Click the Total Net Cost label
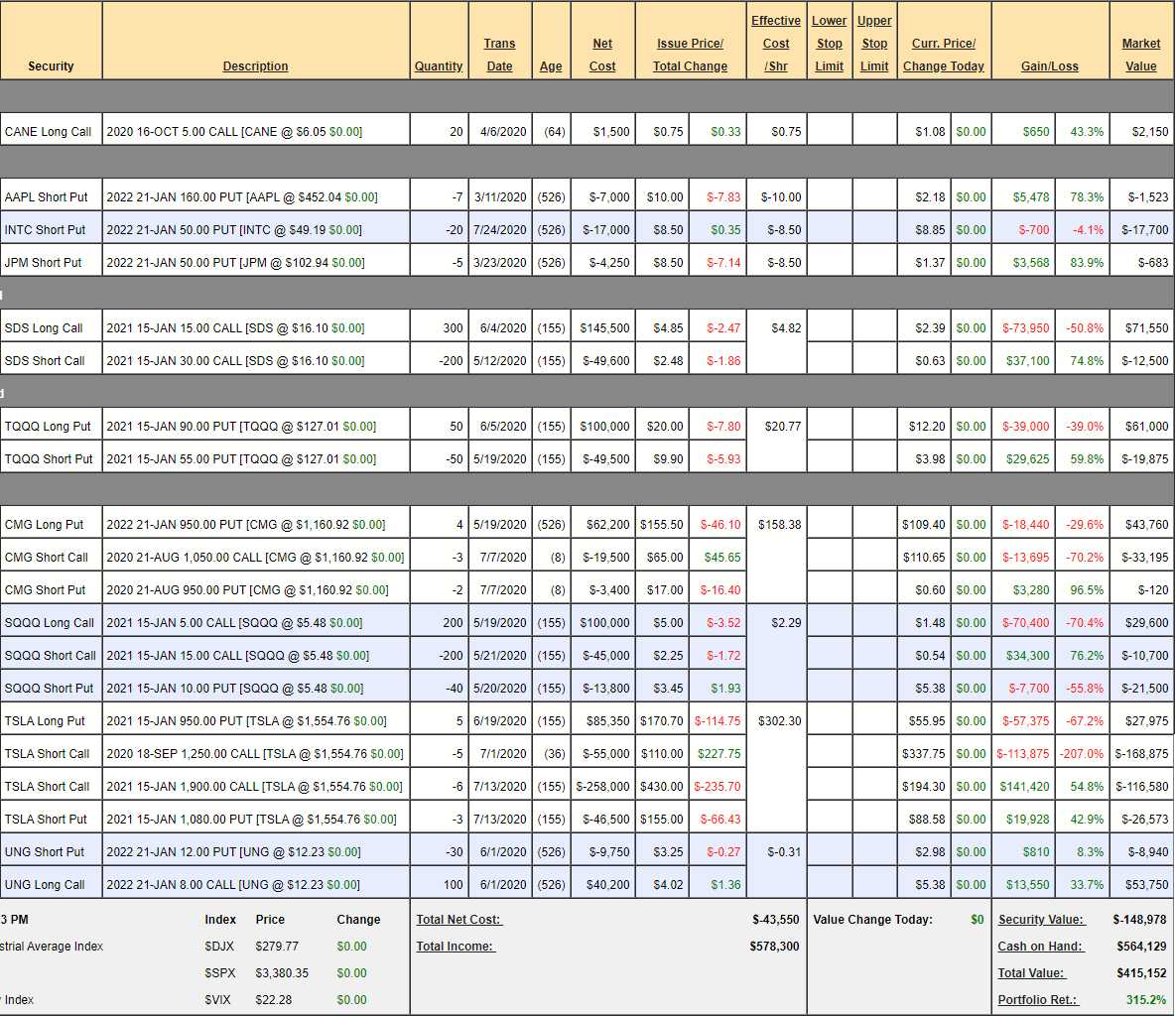The width and height of the screenshot is (1176, 1016). 458,920
